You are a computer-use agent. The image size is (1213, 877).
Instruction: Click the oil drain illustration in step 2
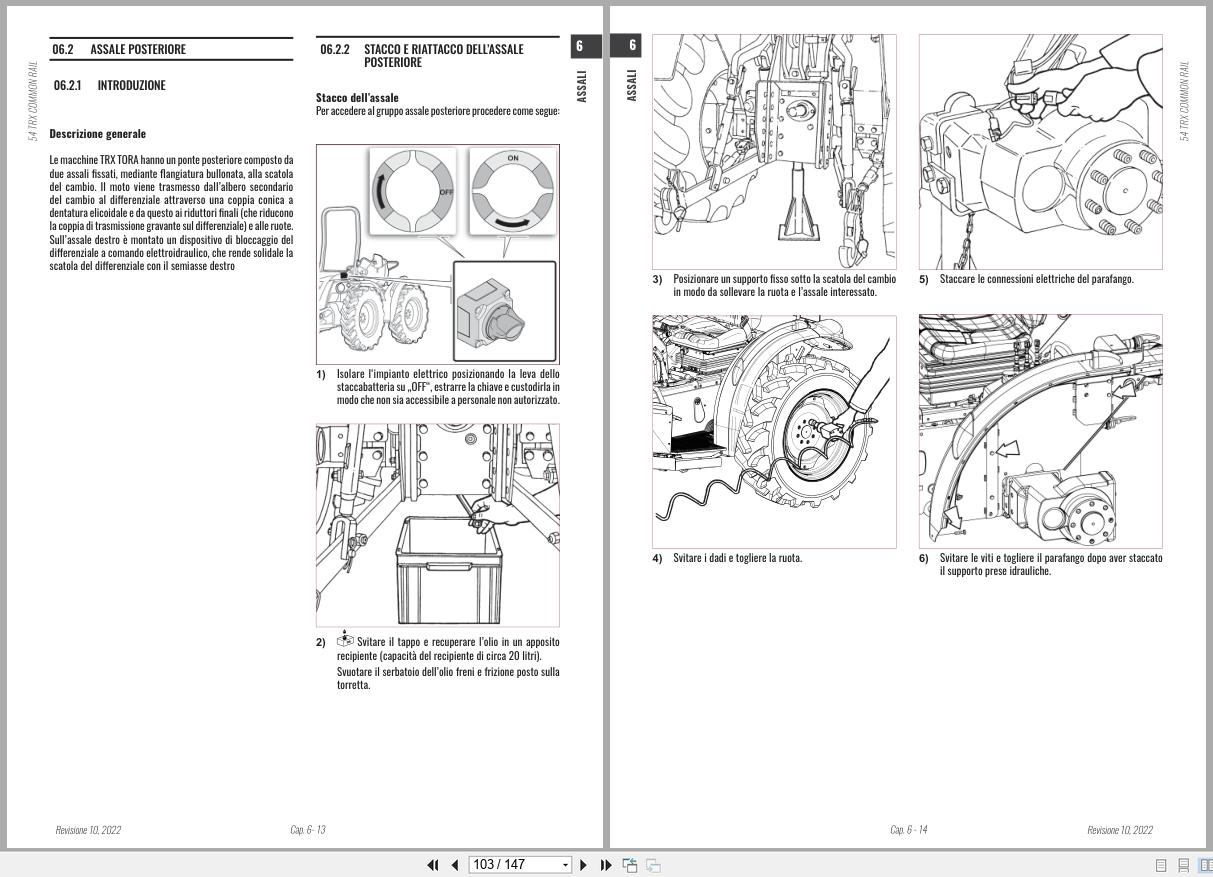[437, 524]
